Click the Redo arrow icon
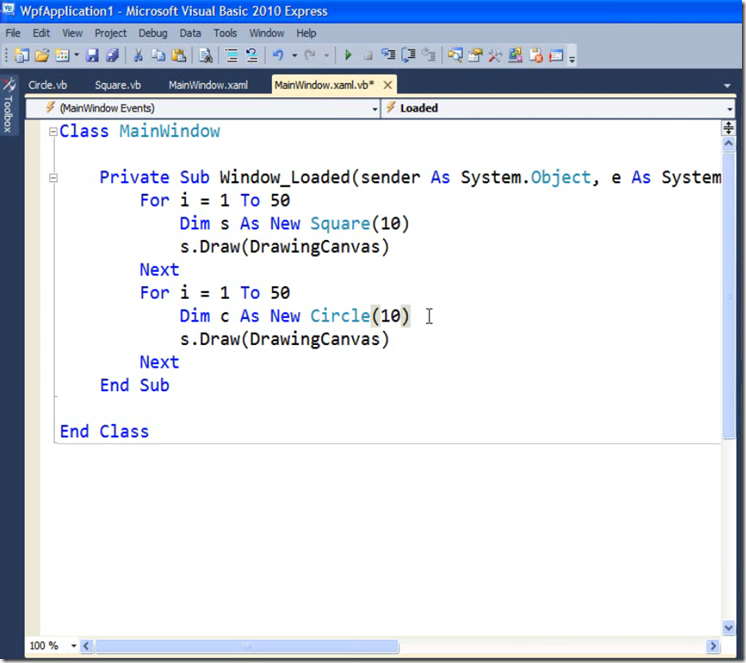 [310, 56]
